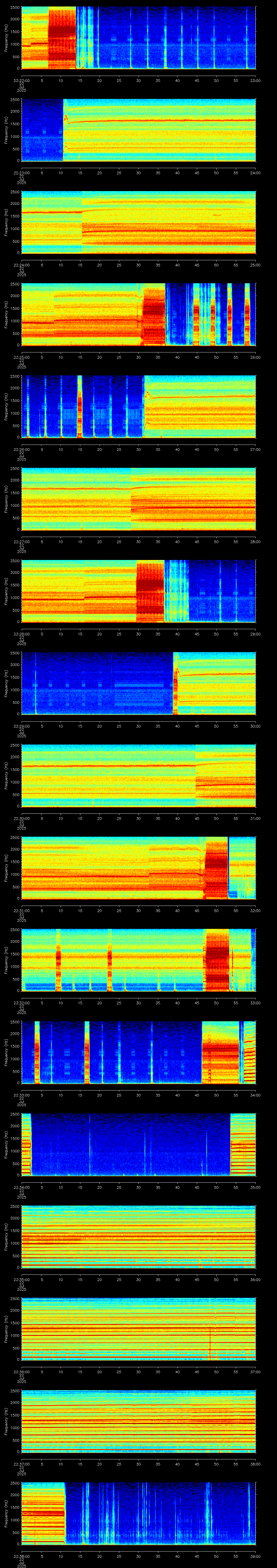
Task: Select the spectrogram panel beginning at 22:26:00
Action: [x=138, y=407]
